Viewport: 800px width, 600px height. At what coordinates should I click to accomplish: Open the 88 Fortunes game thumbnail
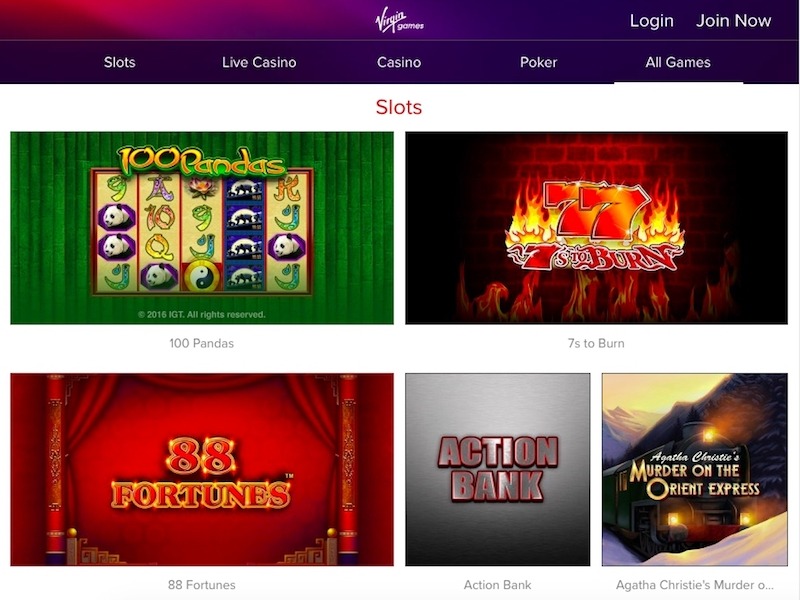pyautogui.click(x=202, y=469)
